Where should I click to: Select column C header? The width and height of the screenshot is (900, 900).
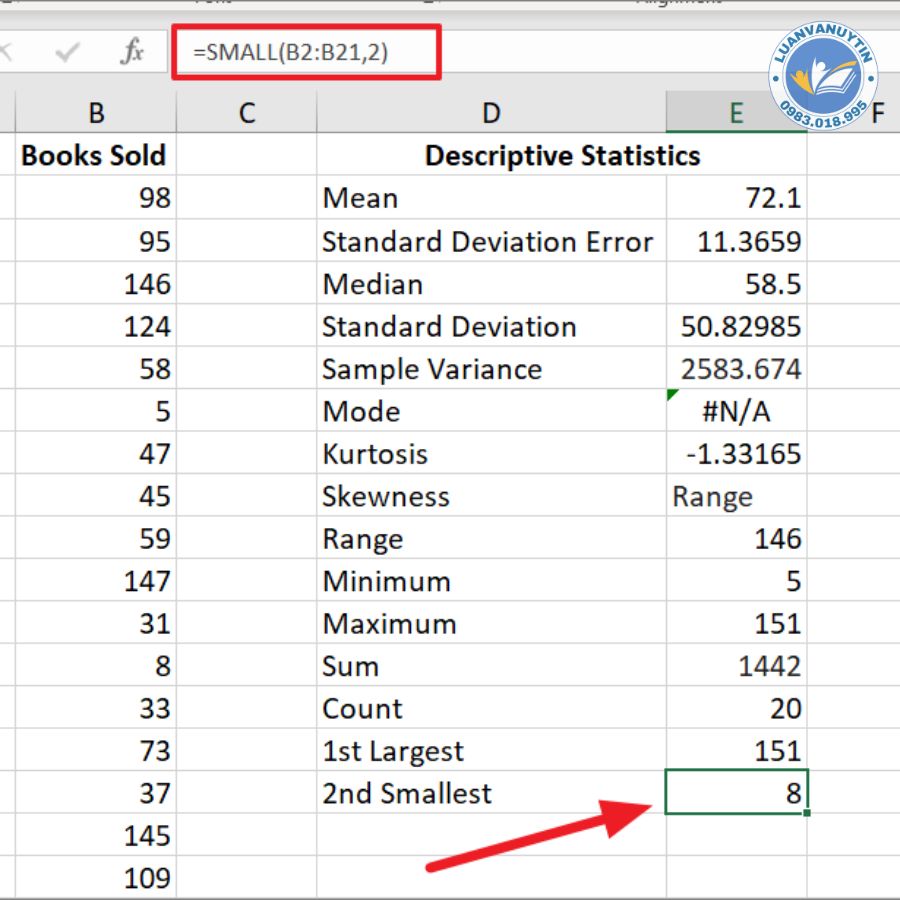point(247,113)
